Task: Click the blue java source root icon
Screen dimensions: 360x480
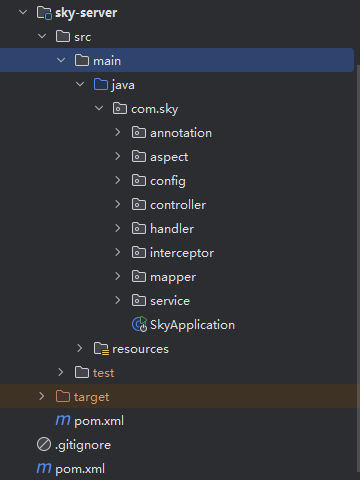Action: (101, 84)
